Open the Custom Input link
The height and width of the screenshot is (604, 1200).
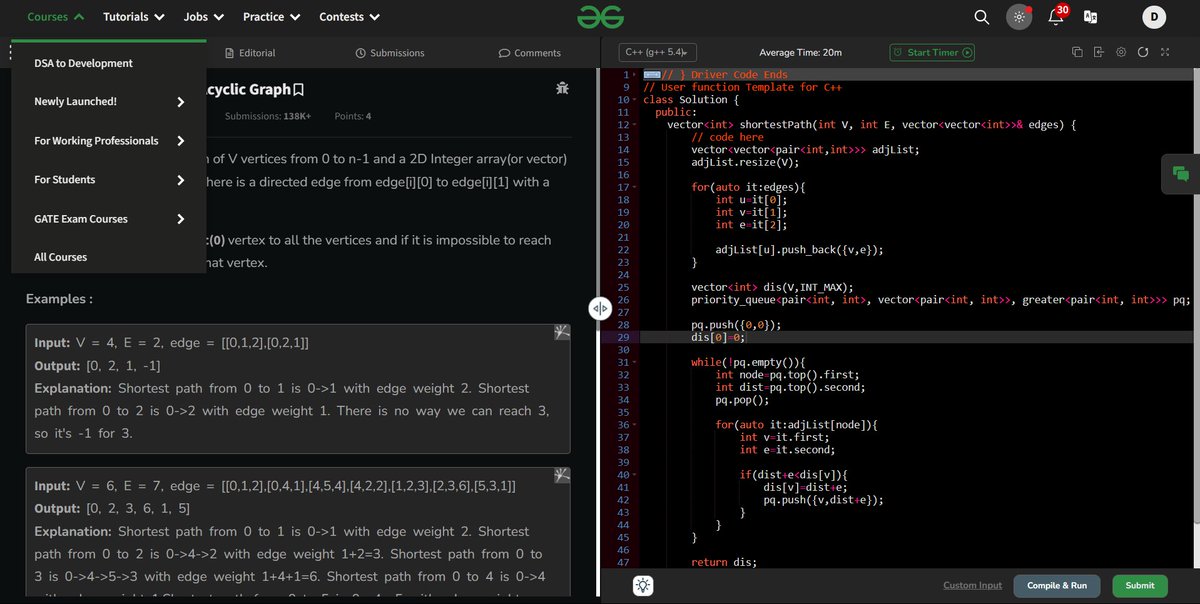tap(971, 585)
